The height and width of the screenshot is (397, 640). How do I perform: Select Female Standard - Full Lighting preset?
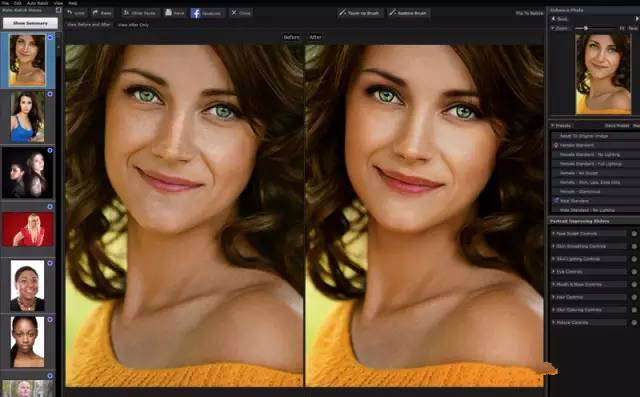pyautogui.click(x=596, y=164)
